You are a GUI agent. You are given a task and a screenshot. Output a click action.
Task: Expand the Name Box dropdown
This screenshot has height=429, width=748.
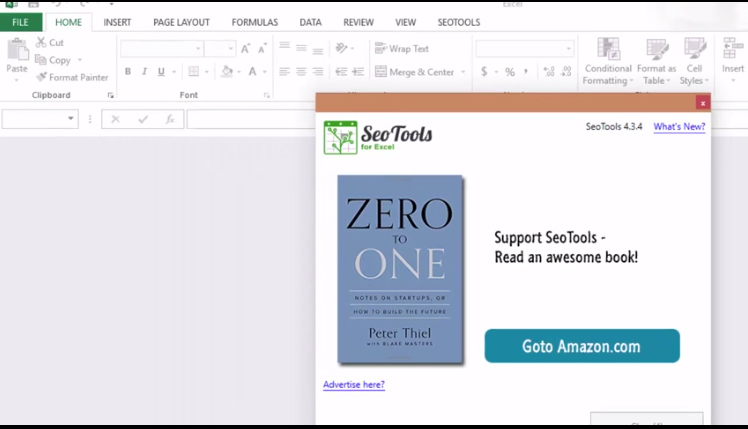[71, 119]
